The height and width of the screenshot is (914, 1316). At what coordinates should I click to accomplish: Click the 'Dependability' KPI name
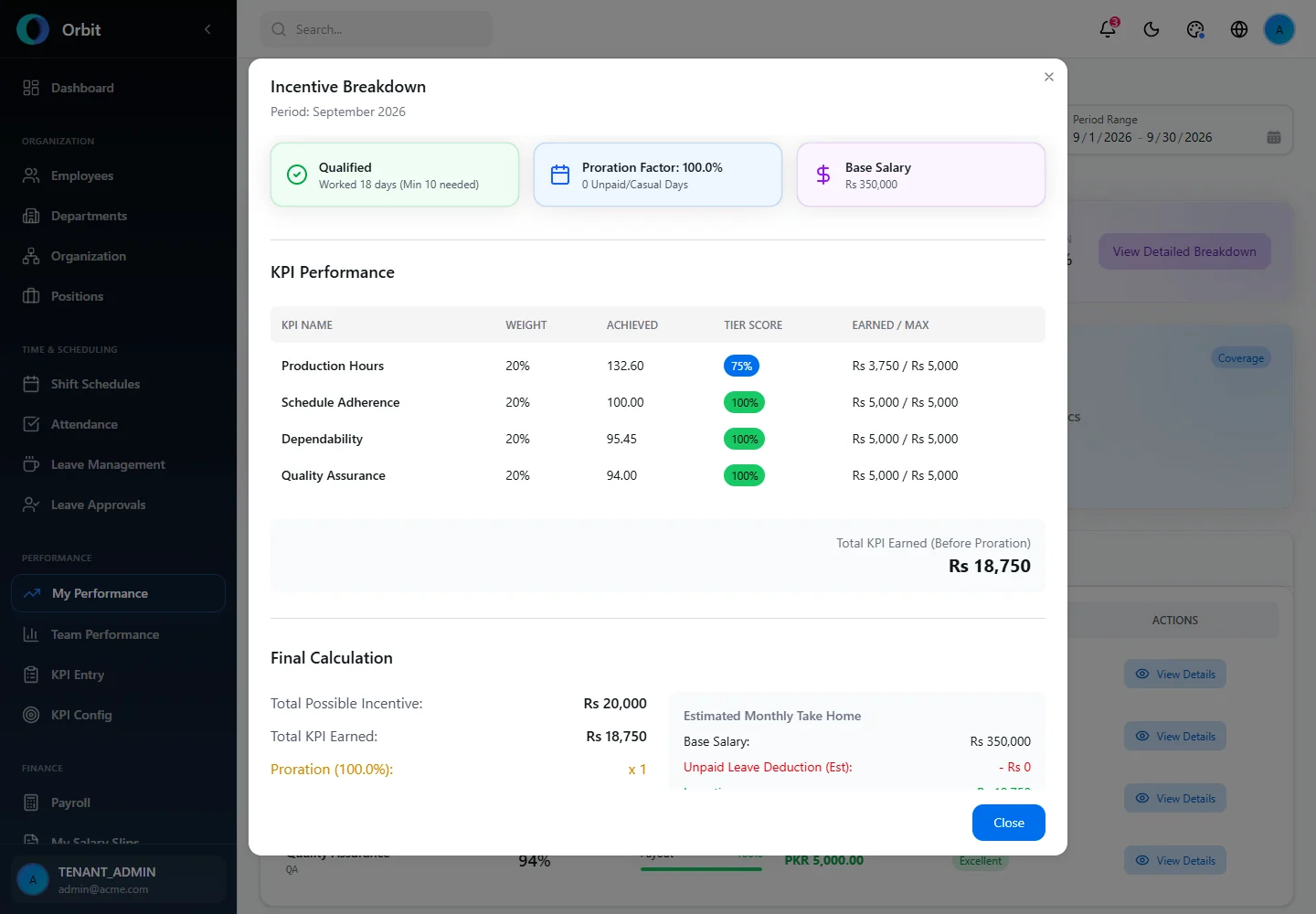[x=322, y=439]
